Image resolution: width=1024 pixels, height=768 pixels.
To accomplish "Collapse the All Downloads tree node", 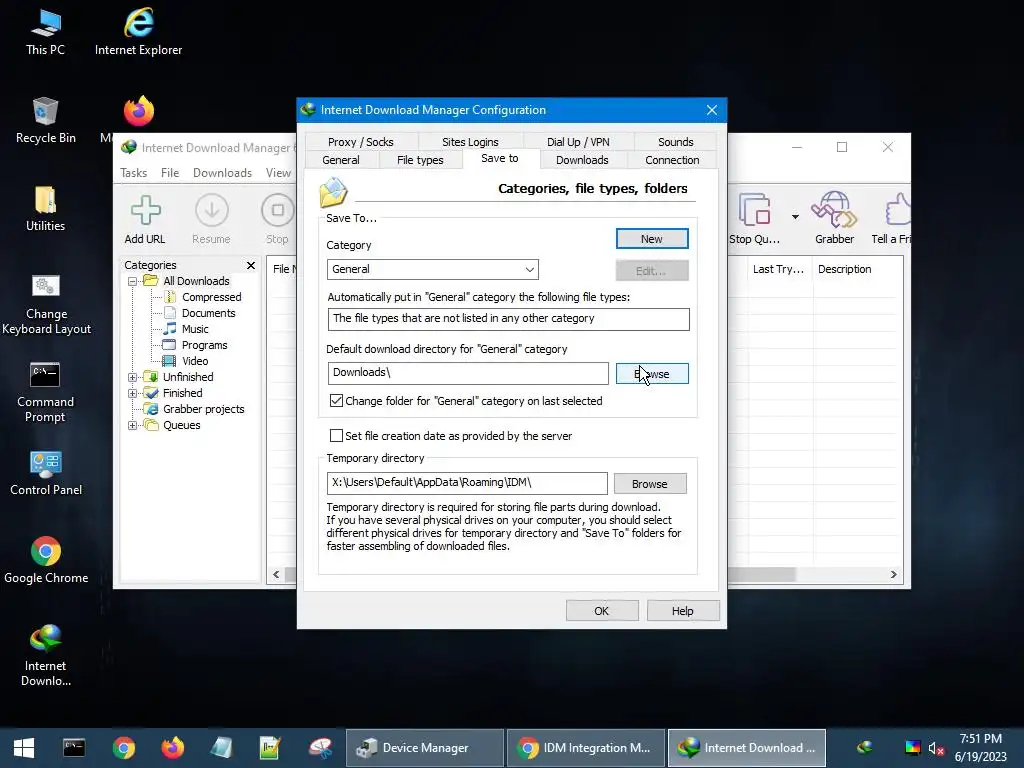I will tap(133, 281).
